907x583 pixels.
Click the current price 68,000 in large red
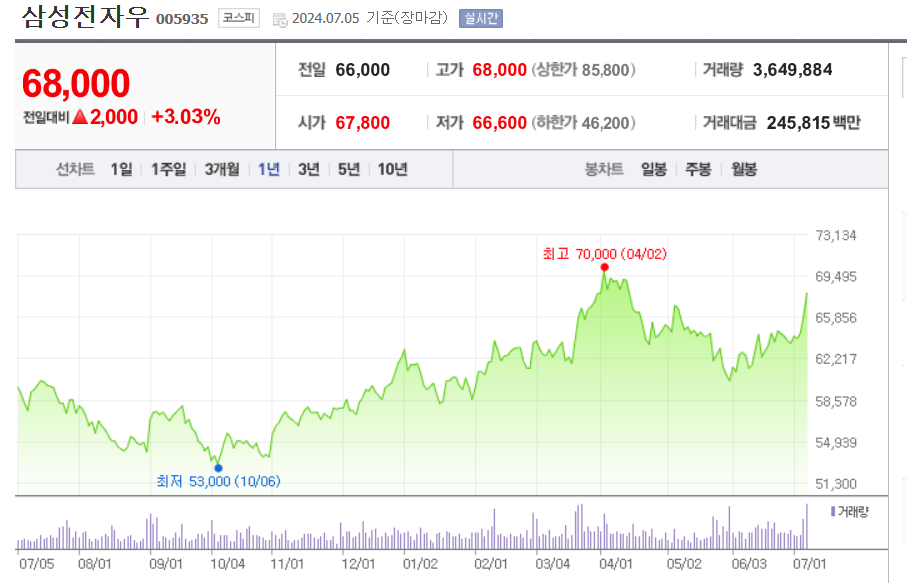76,83
